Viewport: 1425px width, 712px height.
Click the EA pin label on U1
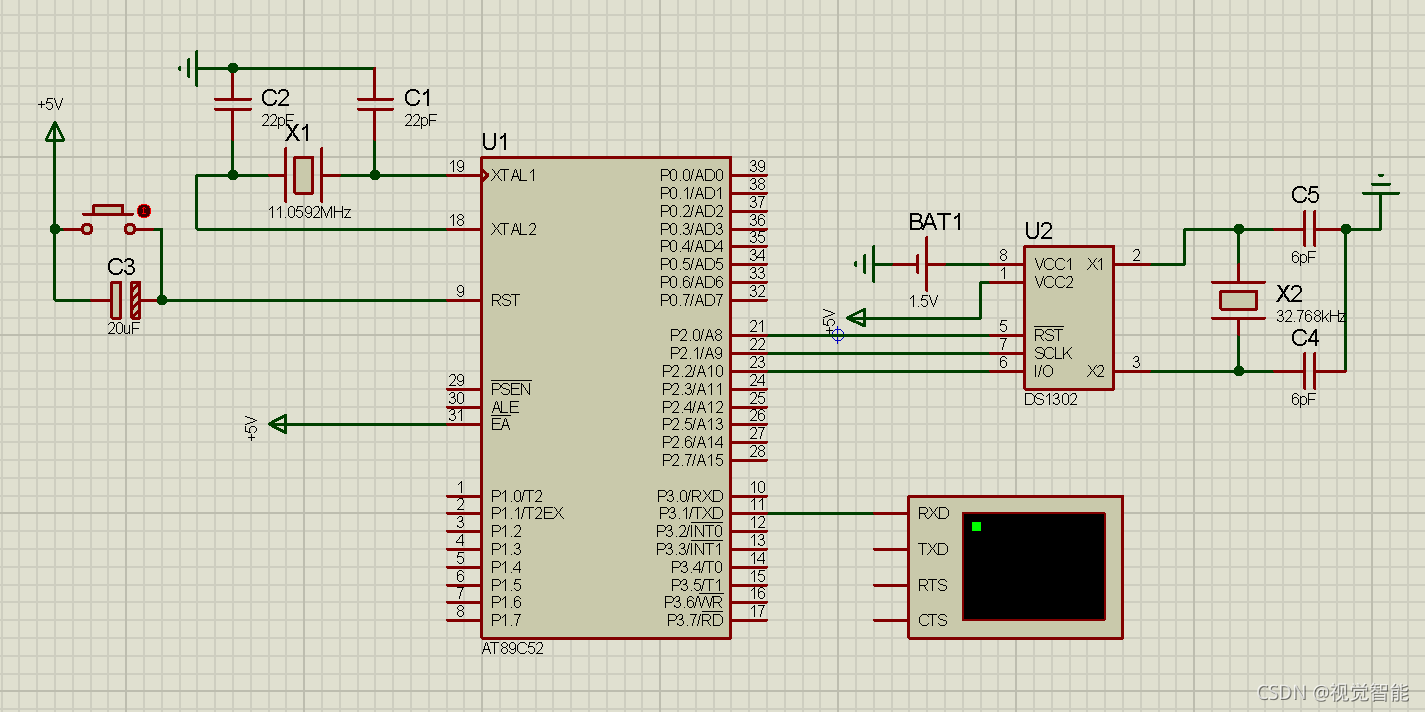(500, 424)
